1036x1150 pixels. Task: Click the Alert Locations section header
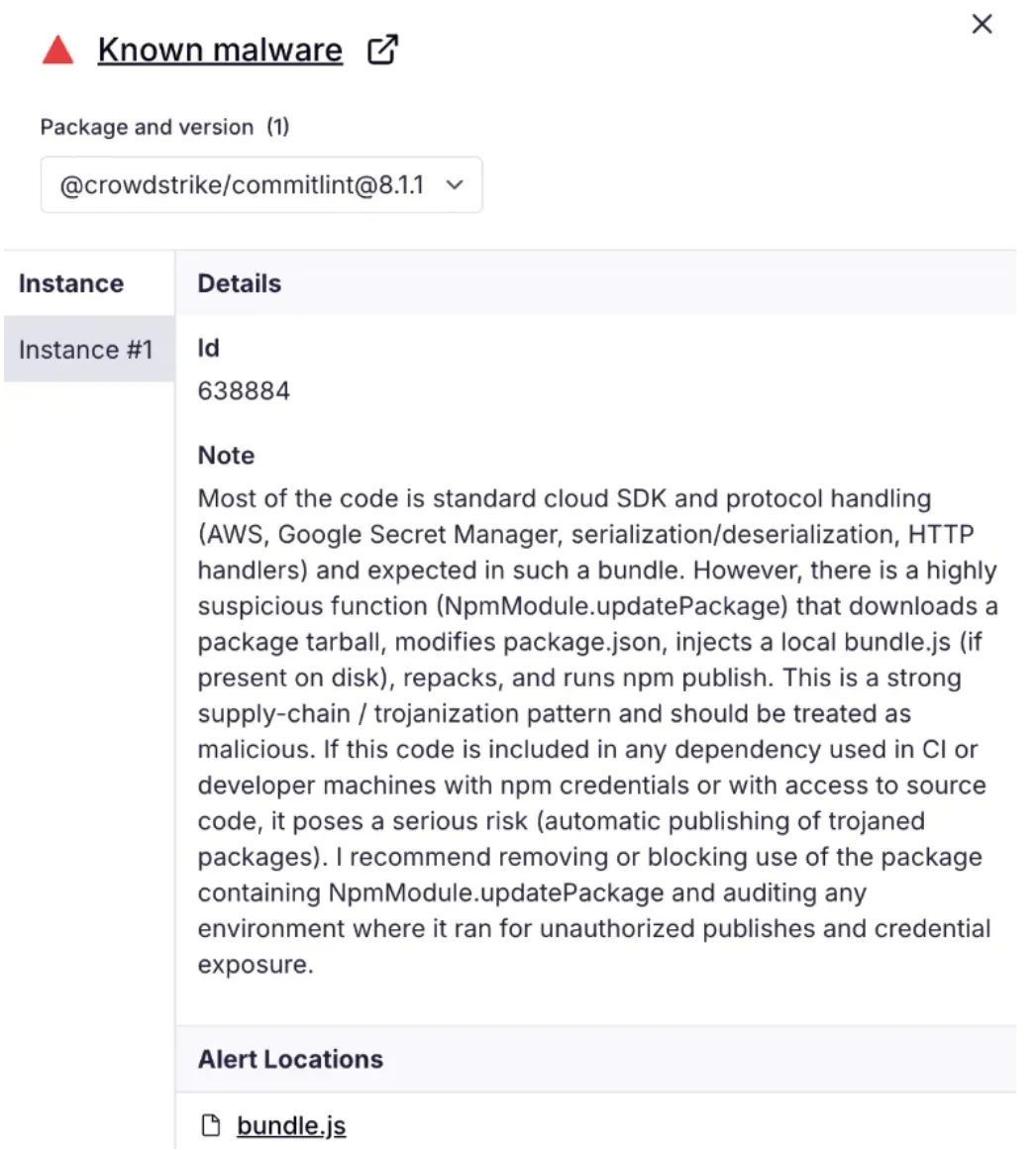(290, 1059)
